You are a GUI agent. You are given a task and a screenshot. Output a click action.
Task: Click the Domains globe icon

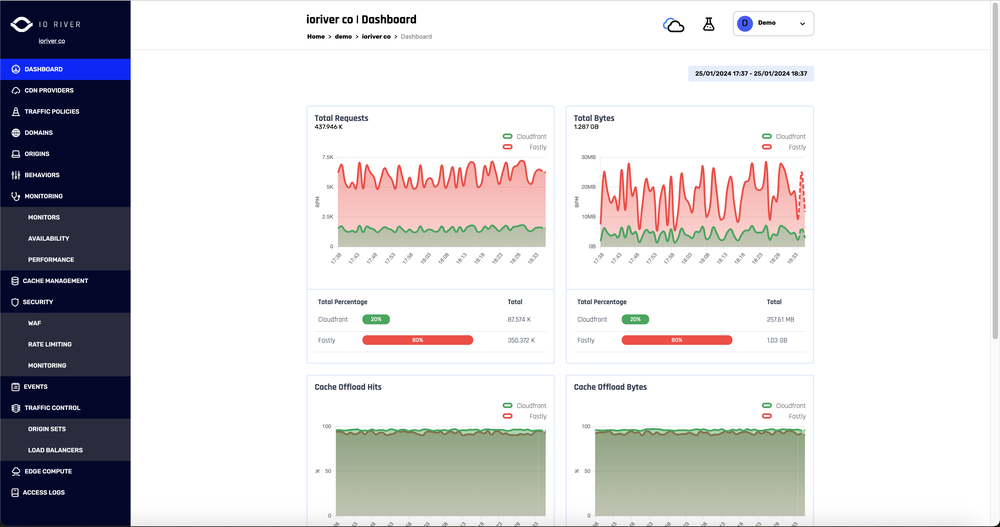click(15, 133)
